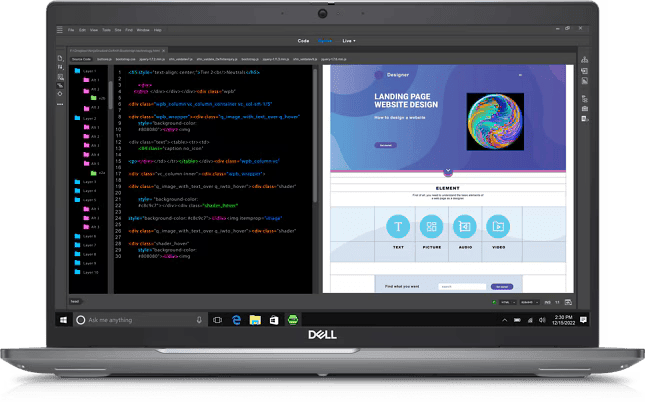645x402 pixels.
Task: Open the HTML language dropdown in status bar
Action: [x=508, y=302]
